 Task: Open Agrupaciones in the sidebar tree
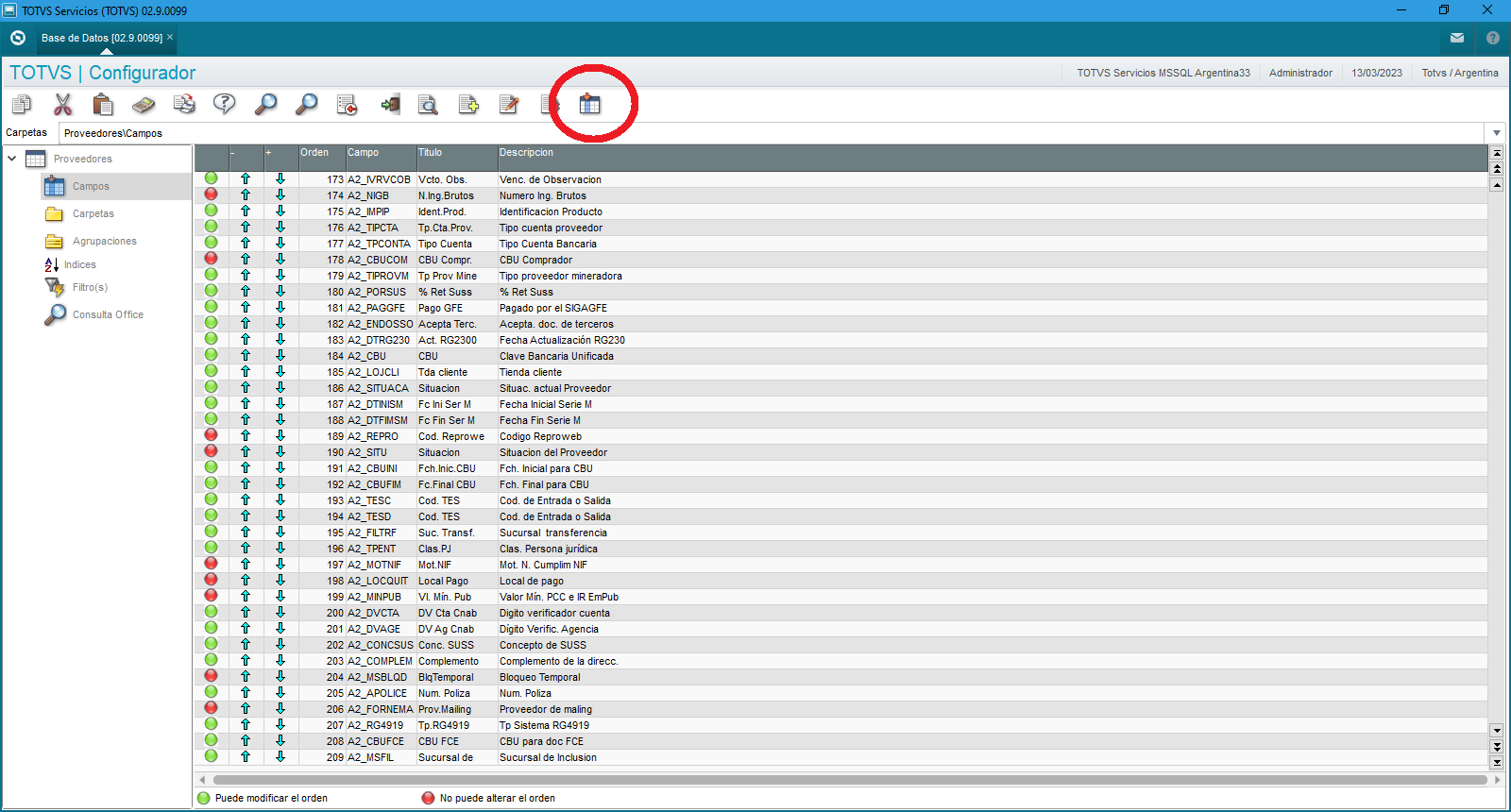(x=104, y=241)
